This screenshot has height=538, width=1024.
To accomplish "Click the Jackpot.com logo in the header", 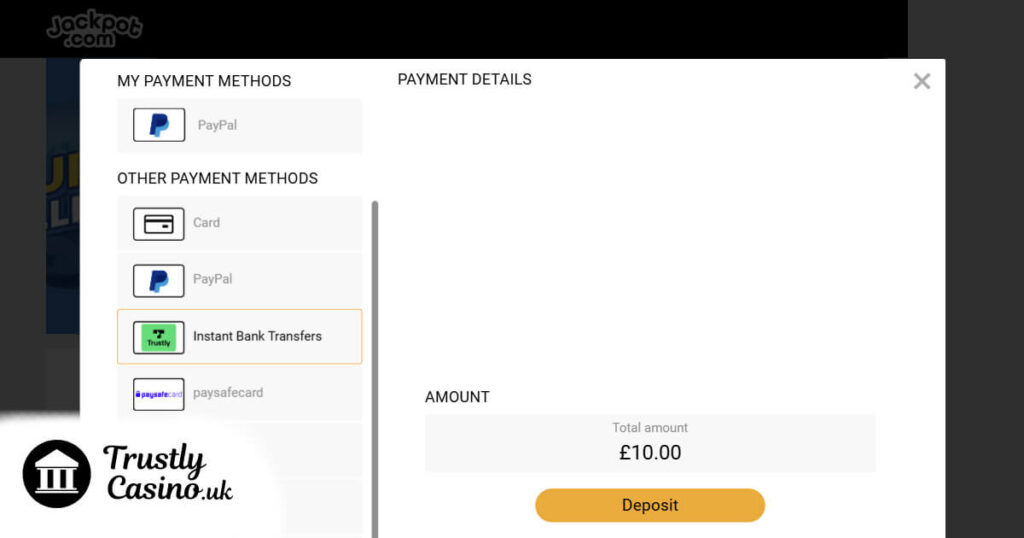I will 95,29.
